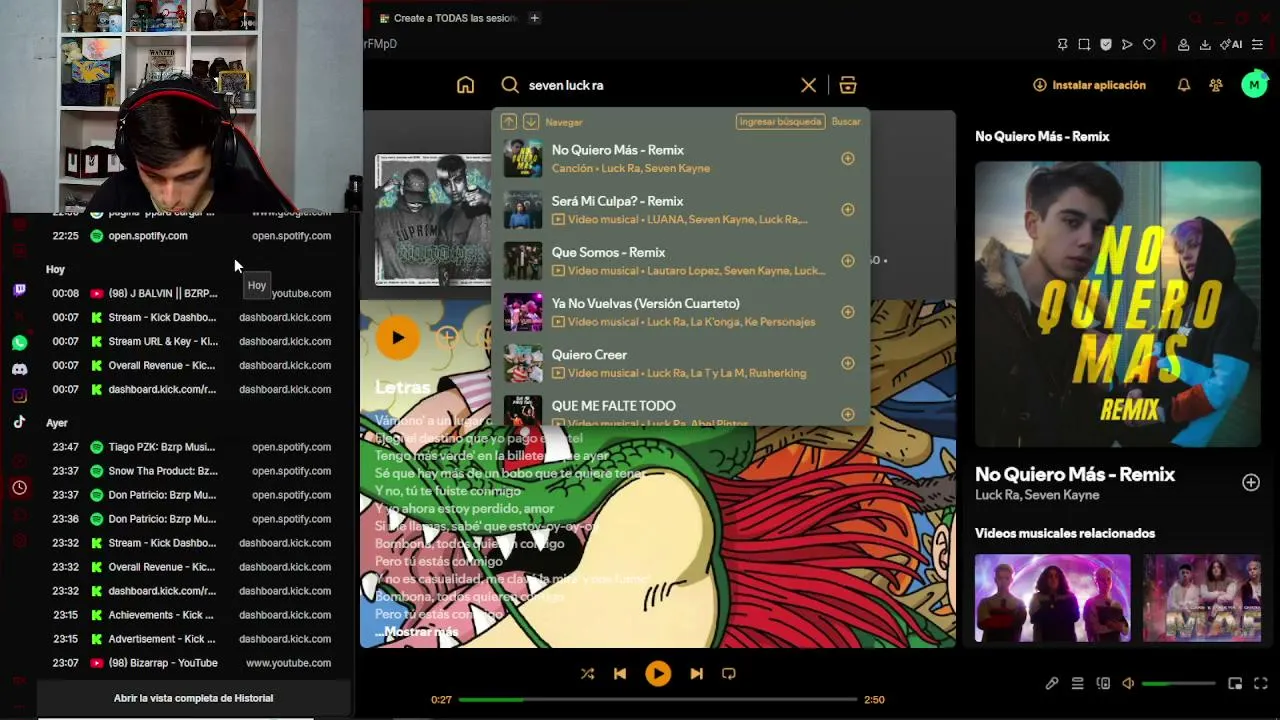
Task: Open TikTok in browser sidebar
Action: tap(19, 421)
